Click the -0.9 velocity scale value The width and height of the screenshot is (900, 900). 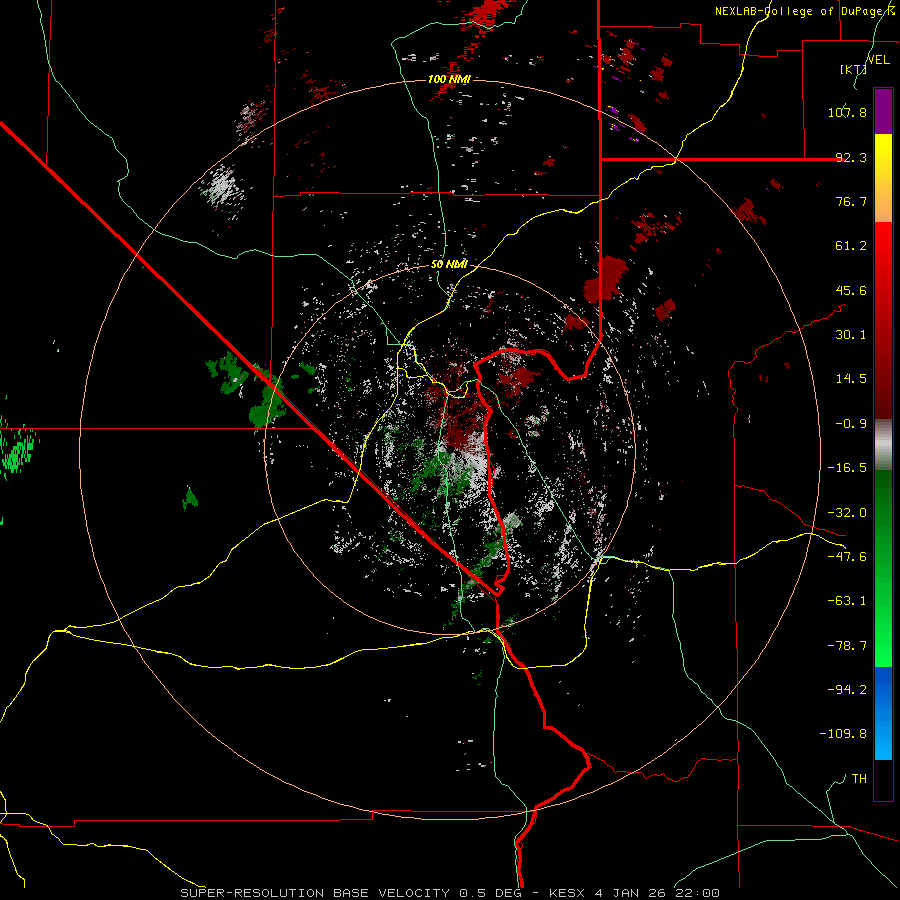tap(851, 424)
